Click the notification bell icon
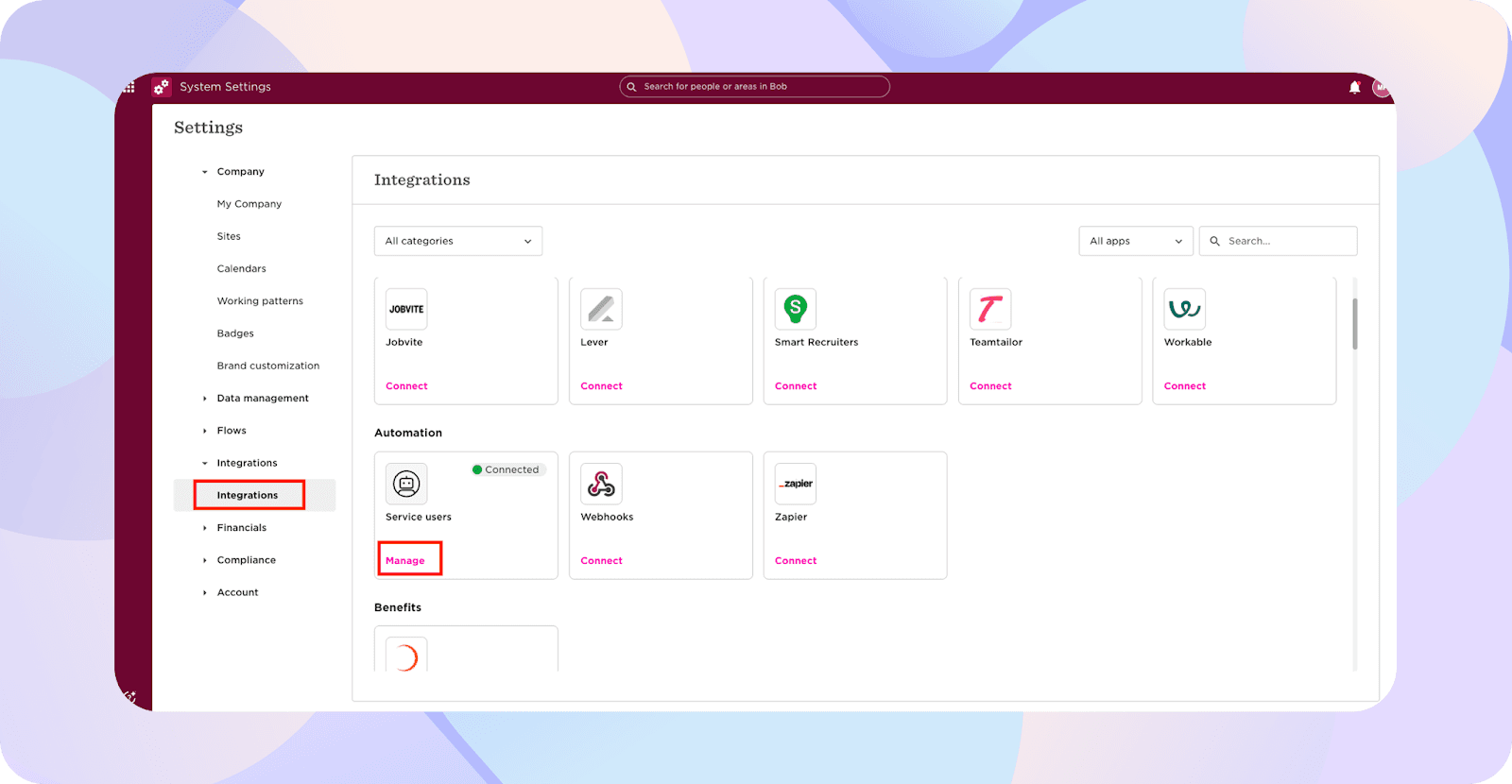Image resolution: width=1512 pixels, height=784 pixels. coord(1354,87)
